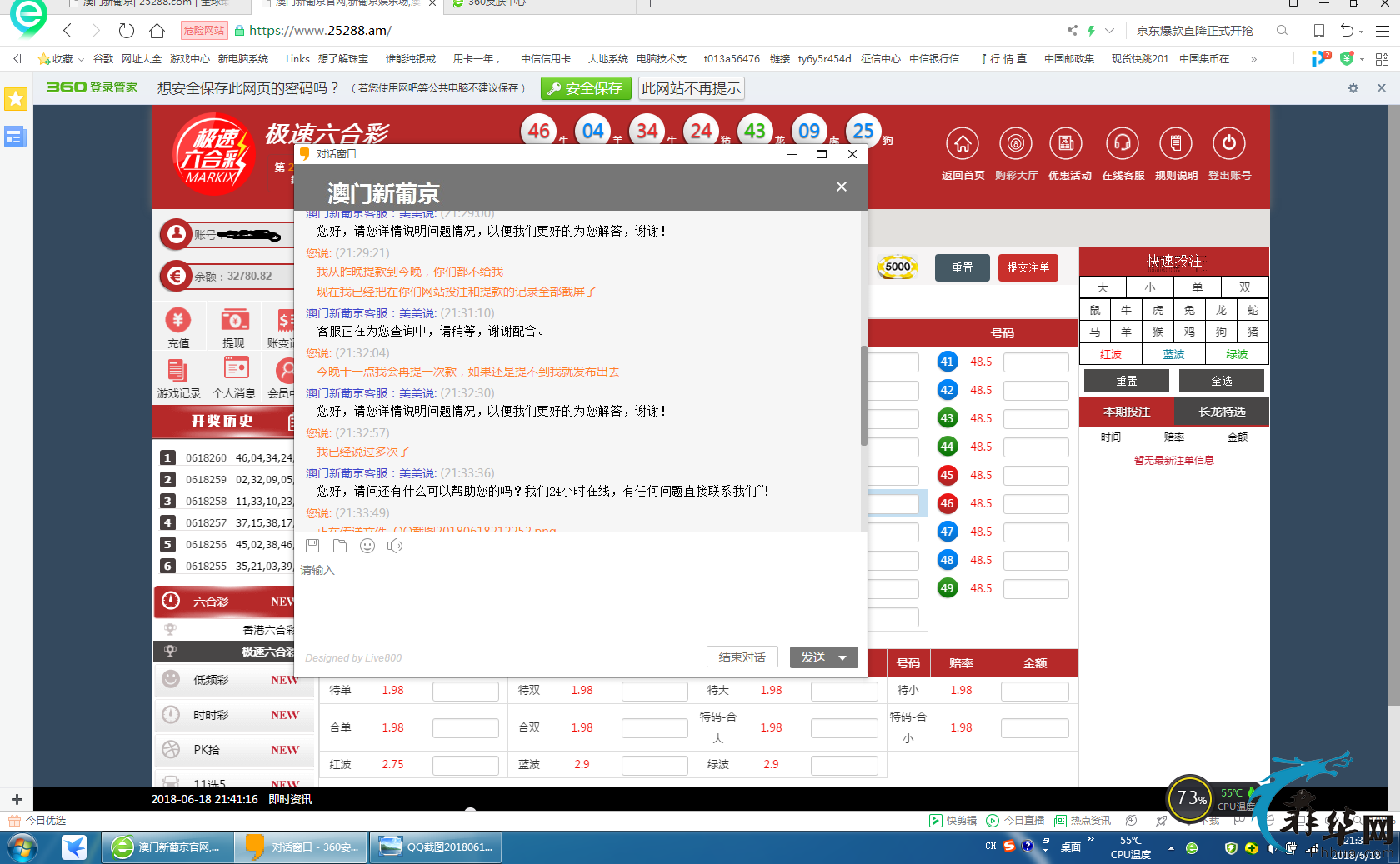Click the 提交注单 button

click(x=1028, y=267)
